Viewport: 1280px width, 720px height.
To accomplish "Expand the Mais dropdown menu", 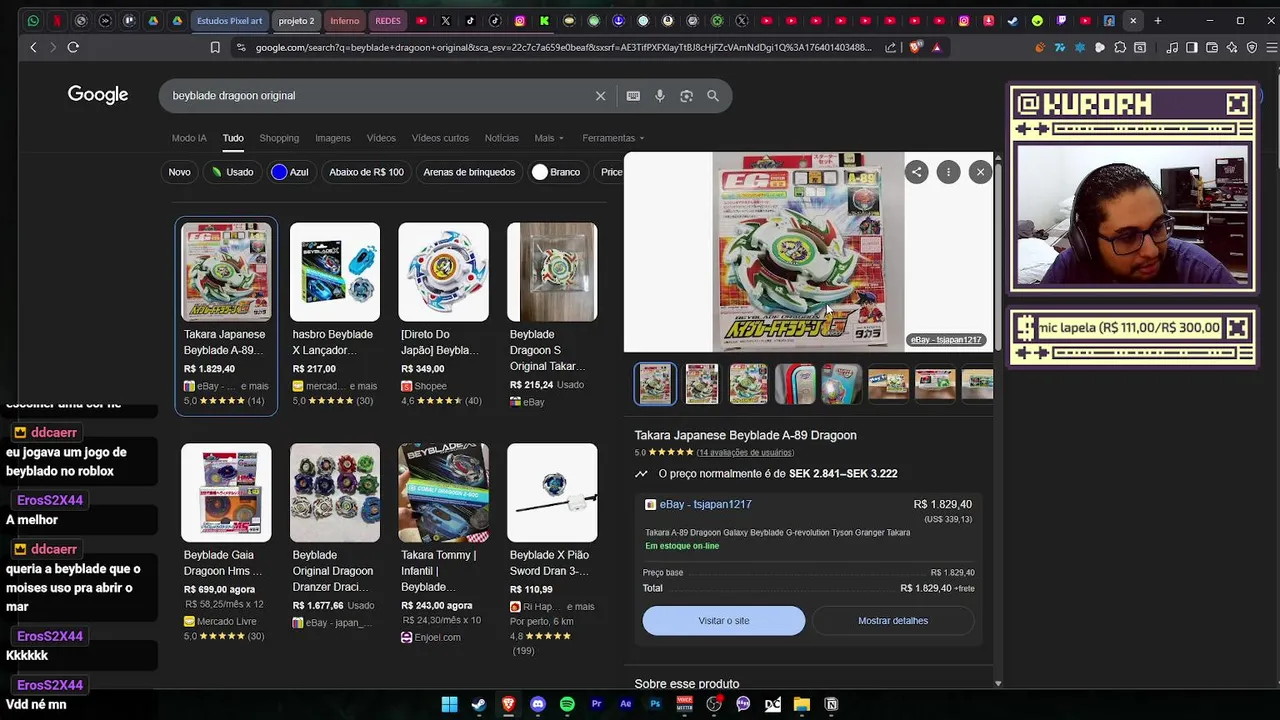I will coord(549,138).
